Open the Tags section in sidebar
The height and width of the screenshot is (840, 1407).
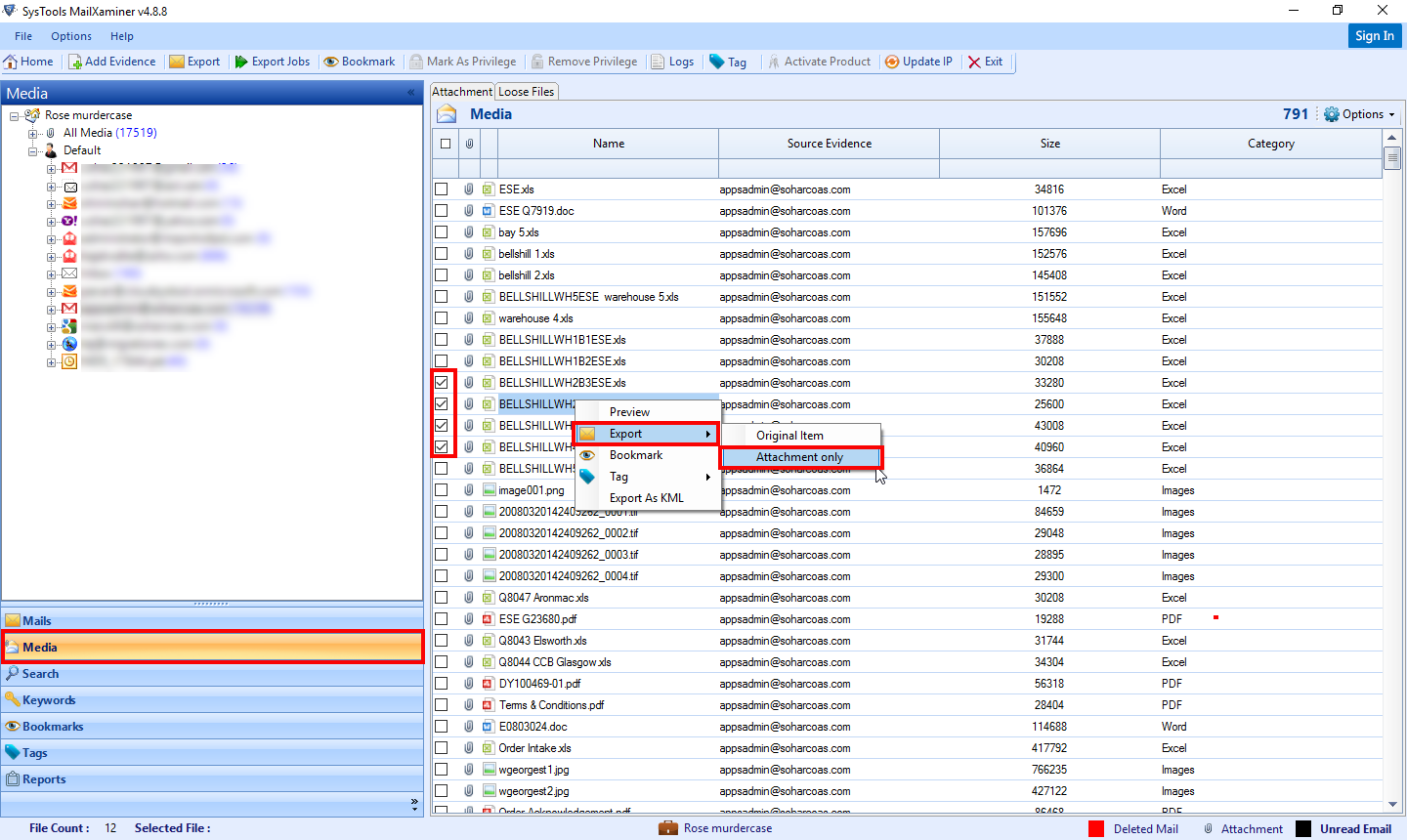pos(212,753)
